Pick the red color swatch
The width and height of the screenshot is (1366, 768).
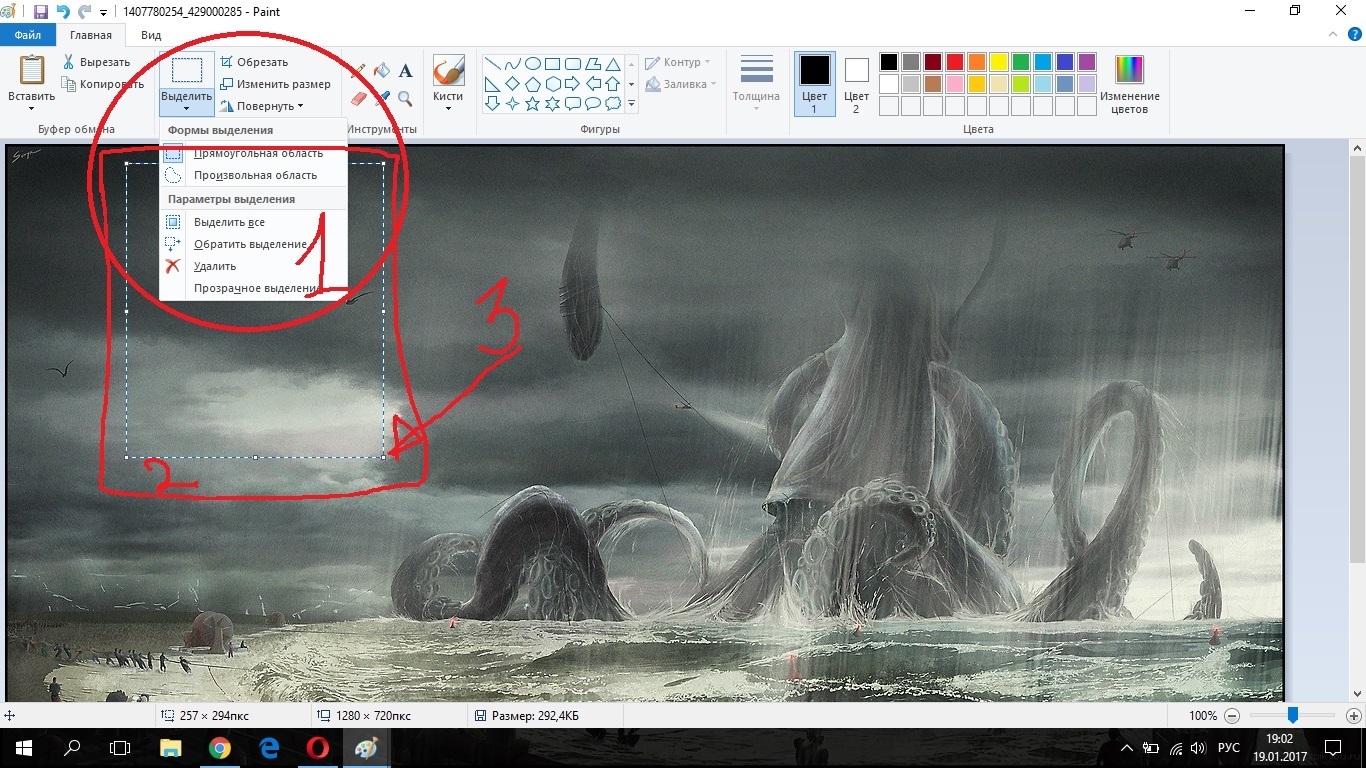tap(954, 62)
